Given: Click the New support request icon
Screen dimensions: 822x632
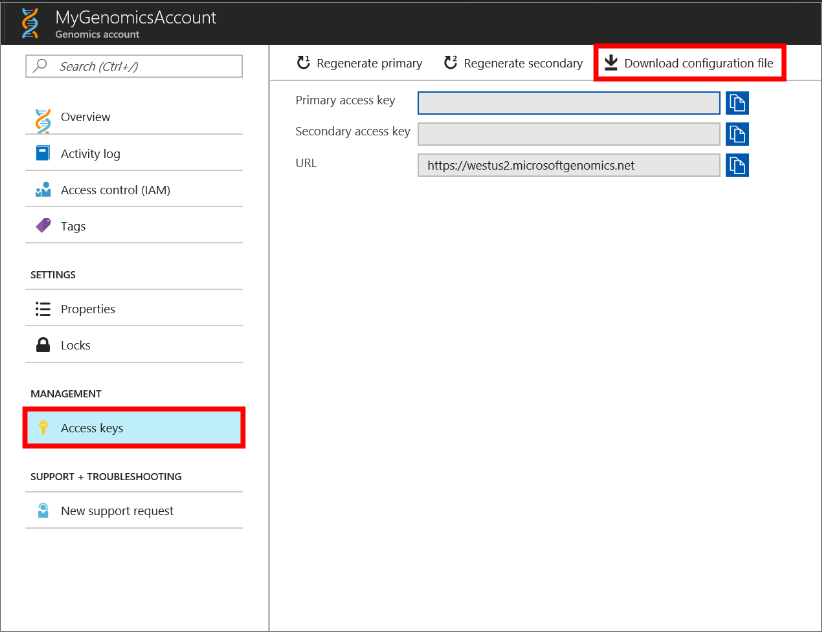Looking at the screenshot, I should (43, 510).
